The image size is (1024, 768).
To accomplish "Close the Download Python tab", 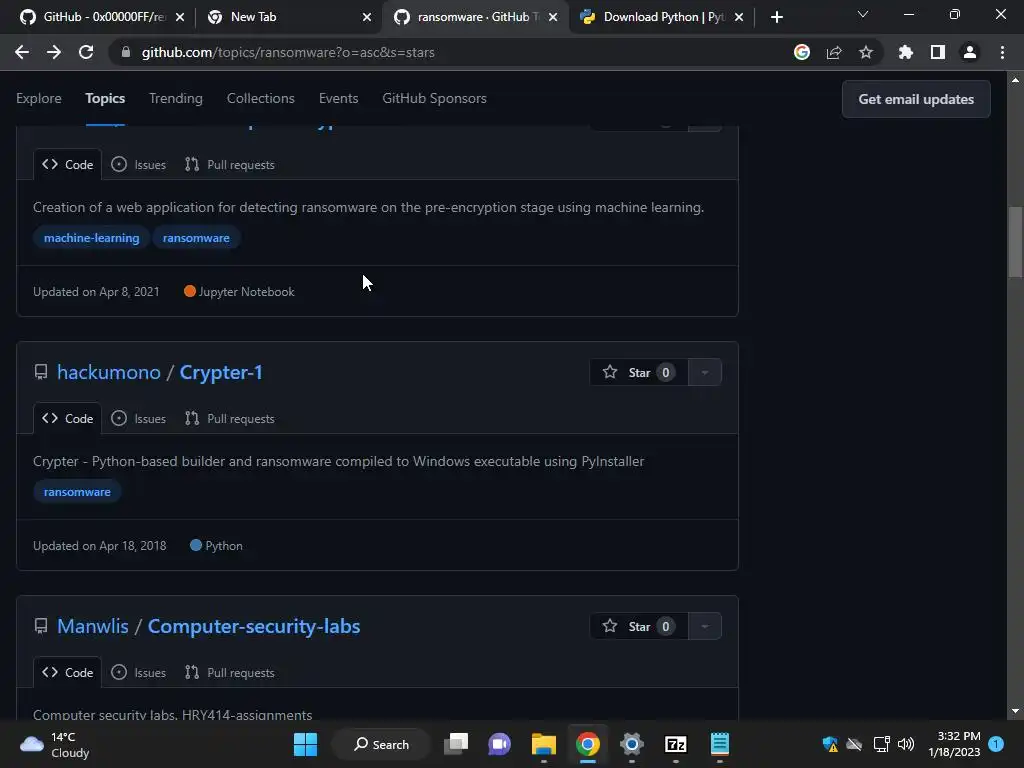I will 739,17.
